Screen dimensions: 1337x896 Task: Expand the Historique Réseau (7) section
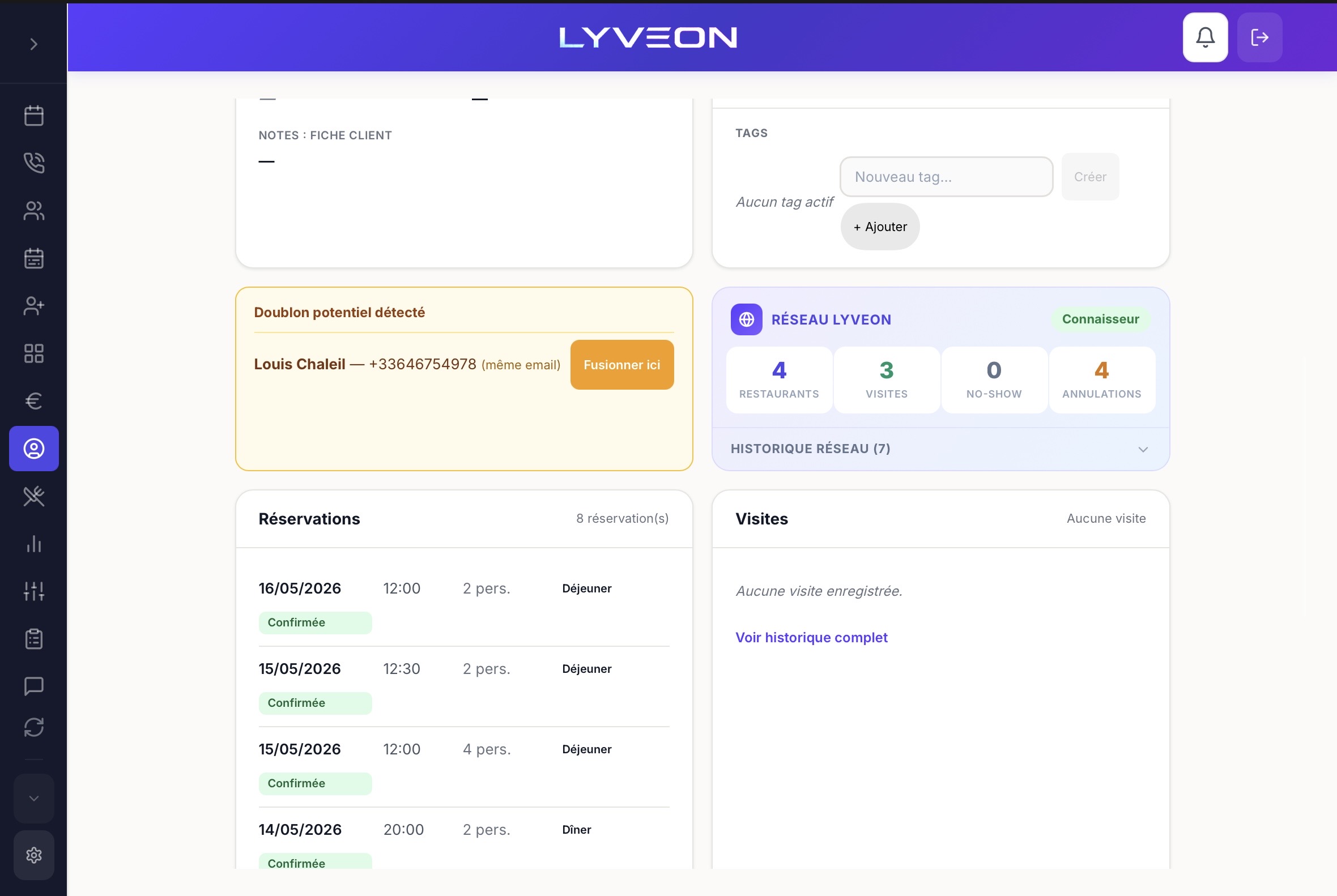click(940, 449)
